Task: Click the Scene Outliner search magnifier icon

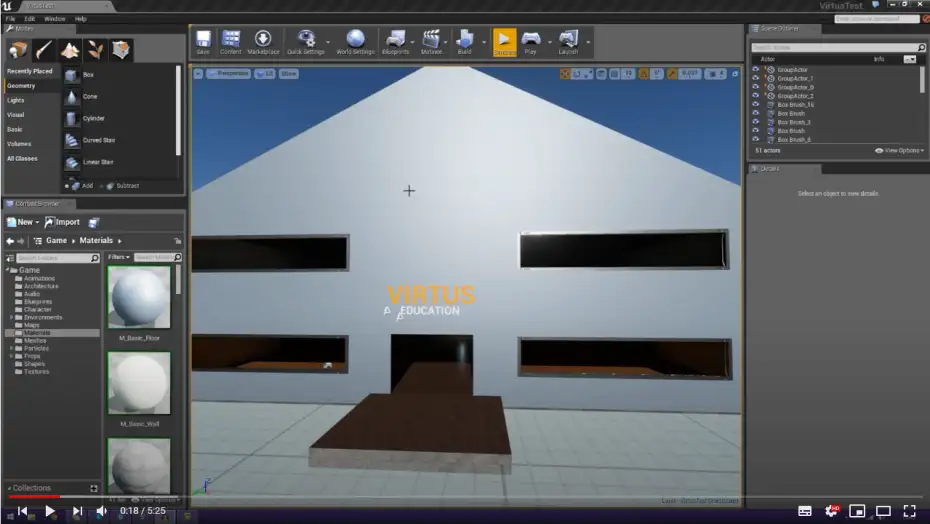Action: point(921,47)
